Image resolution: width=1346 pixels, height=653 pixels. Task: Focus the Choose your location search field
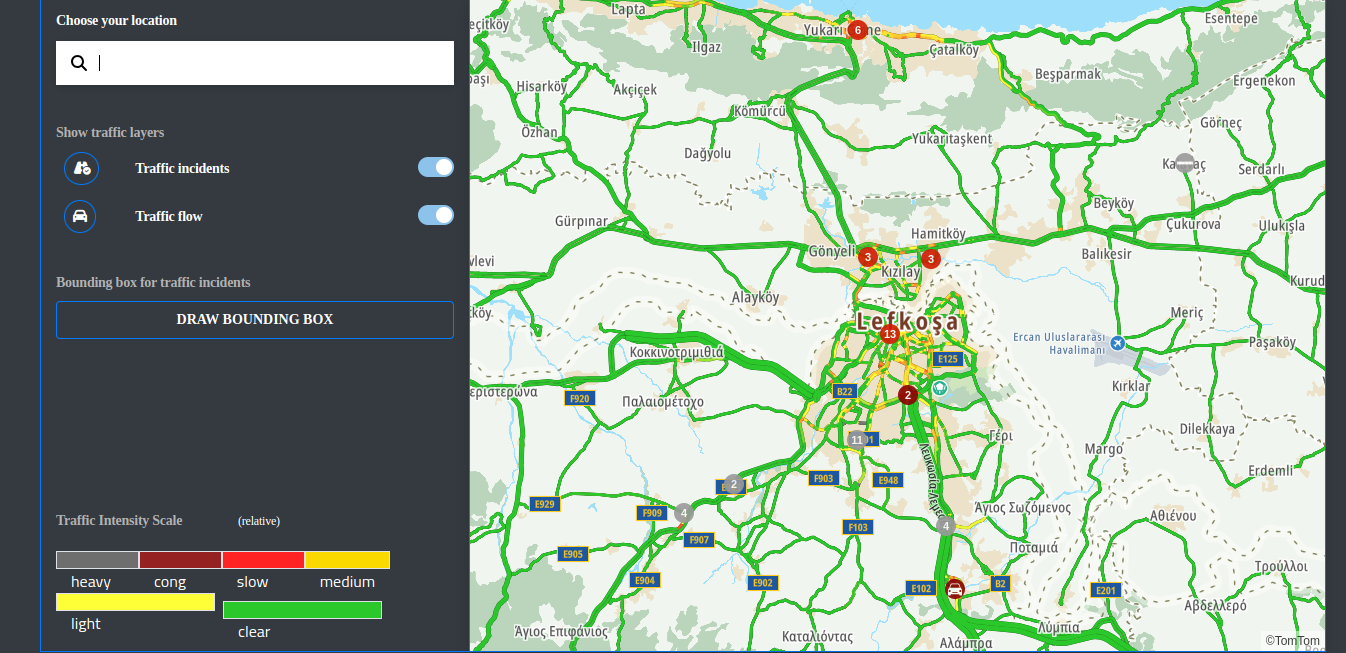(270, 63)
